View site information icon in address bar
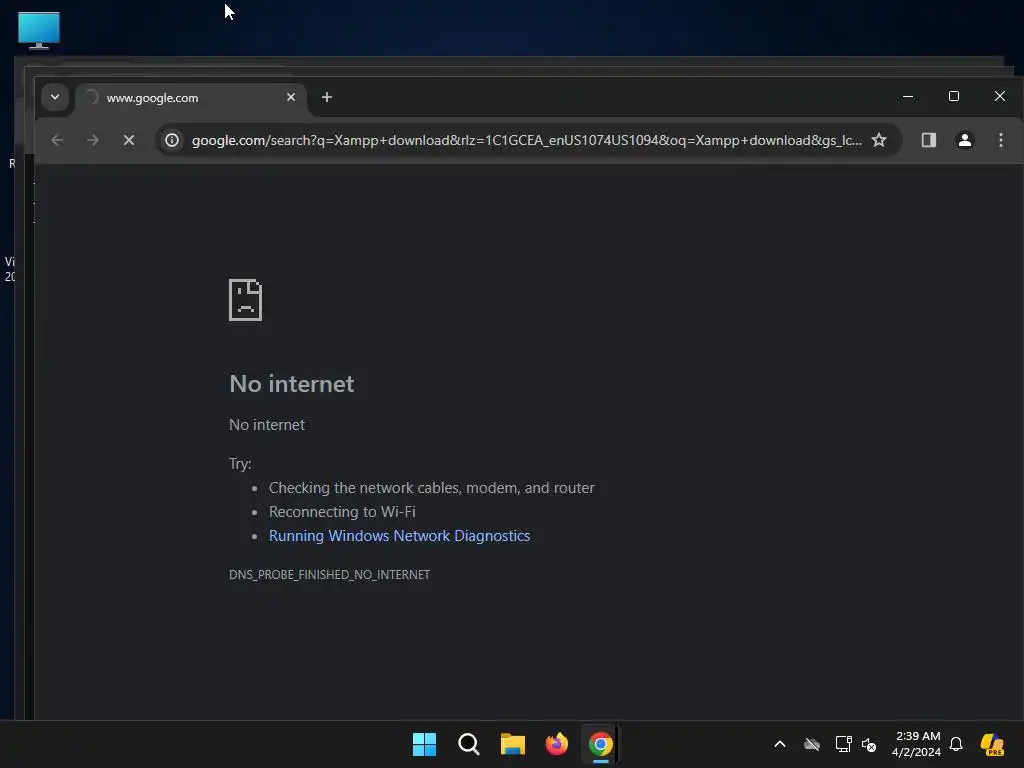The width and height of the screenshot is (1024, 768). [172, 140]
